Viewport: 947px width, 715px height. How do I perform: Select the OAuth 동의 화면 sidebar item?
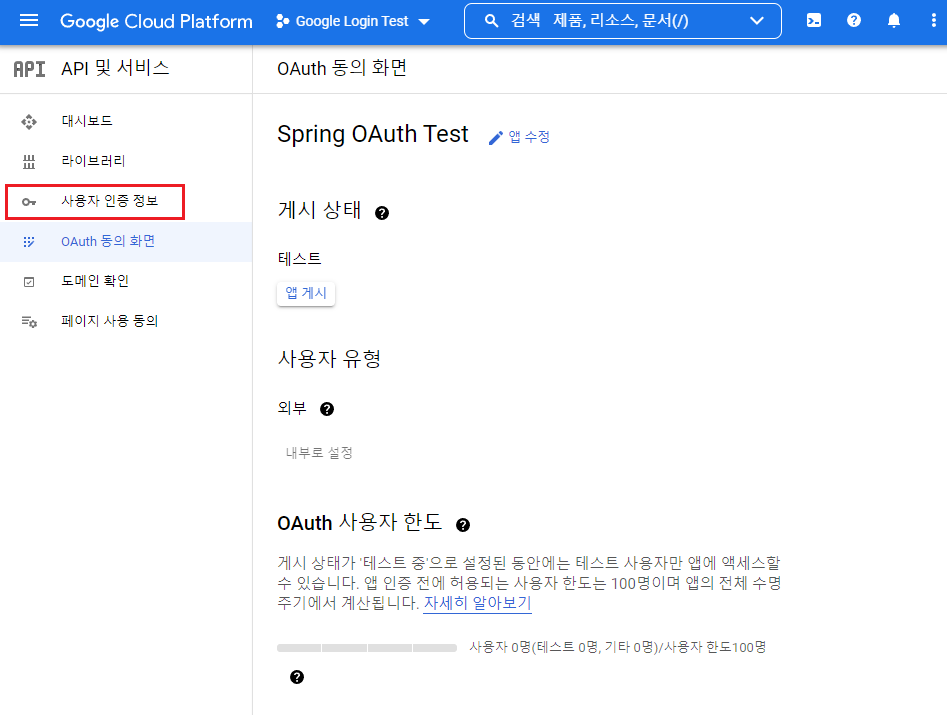point(126,242)
